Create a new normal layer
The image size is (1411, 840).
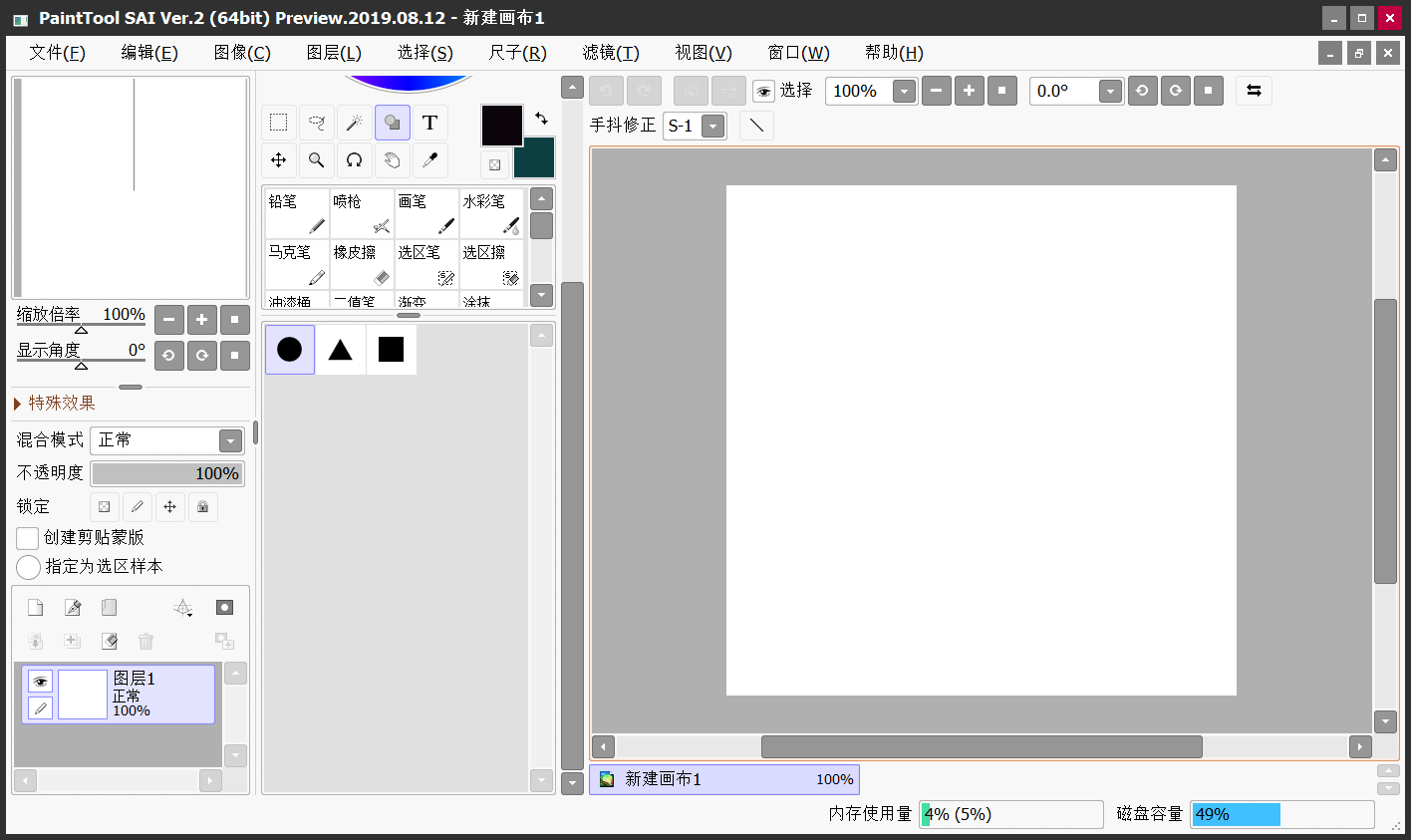coord(36,608)
